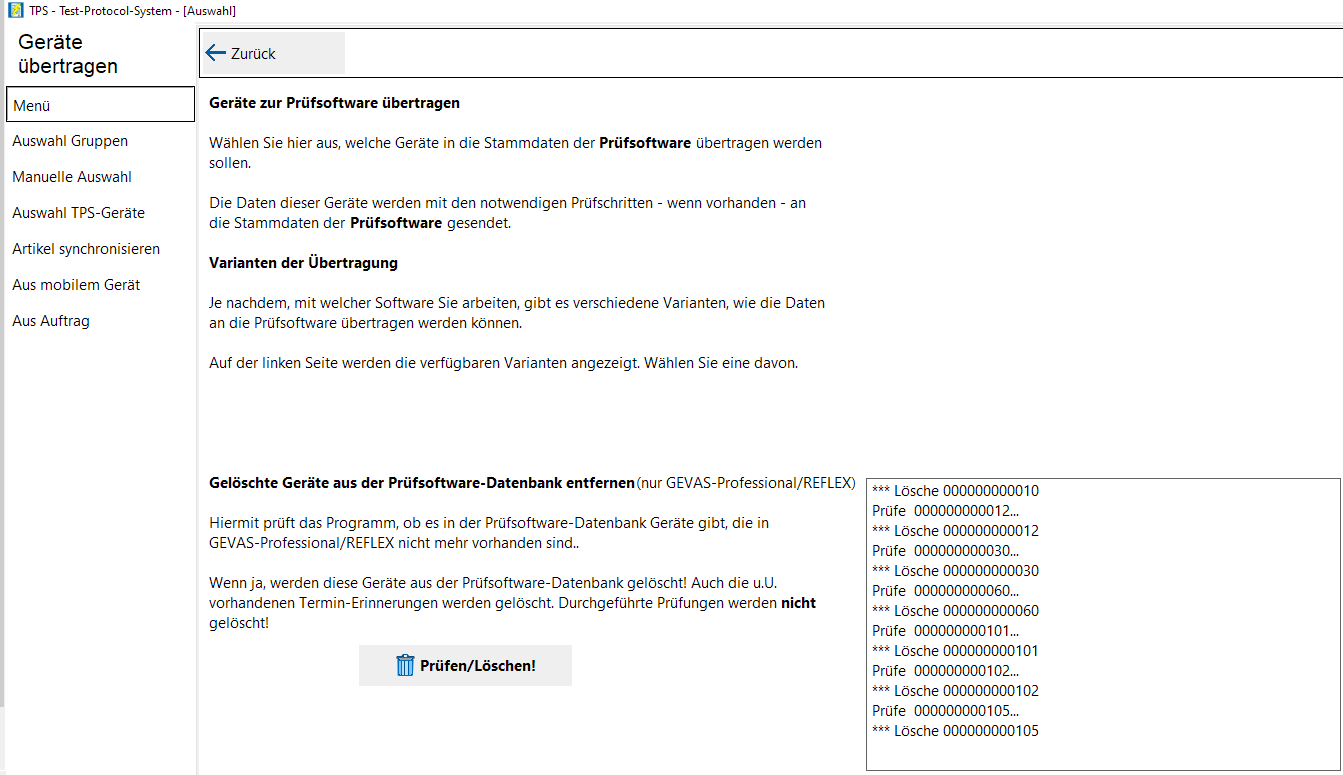Click log line '*** Lösche 000000000102'
Screen dimensions: 1343x775
(955, 691)
